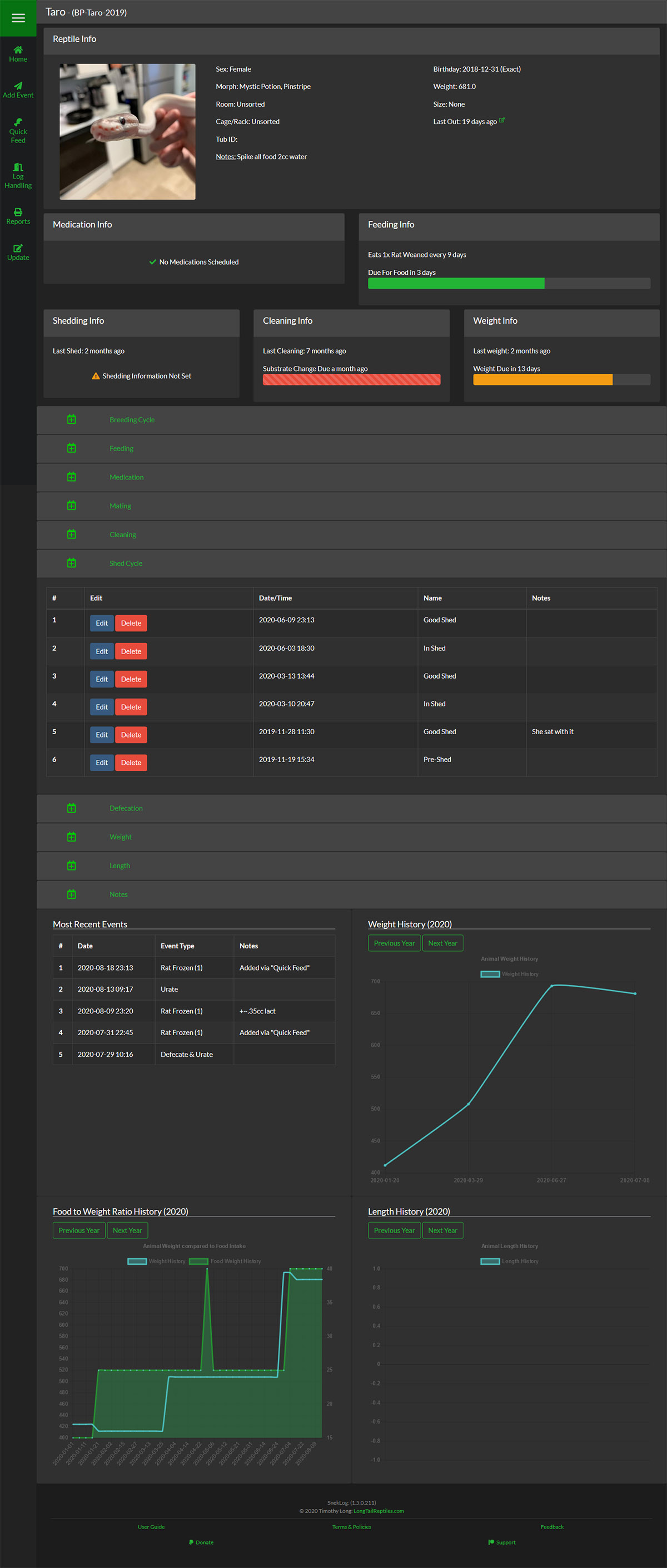
Task: Click the edit icon beside Last Out
Action: click(x=502, y=121)
